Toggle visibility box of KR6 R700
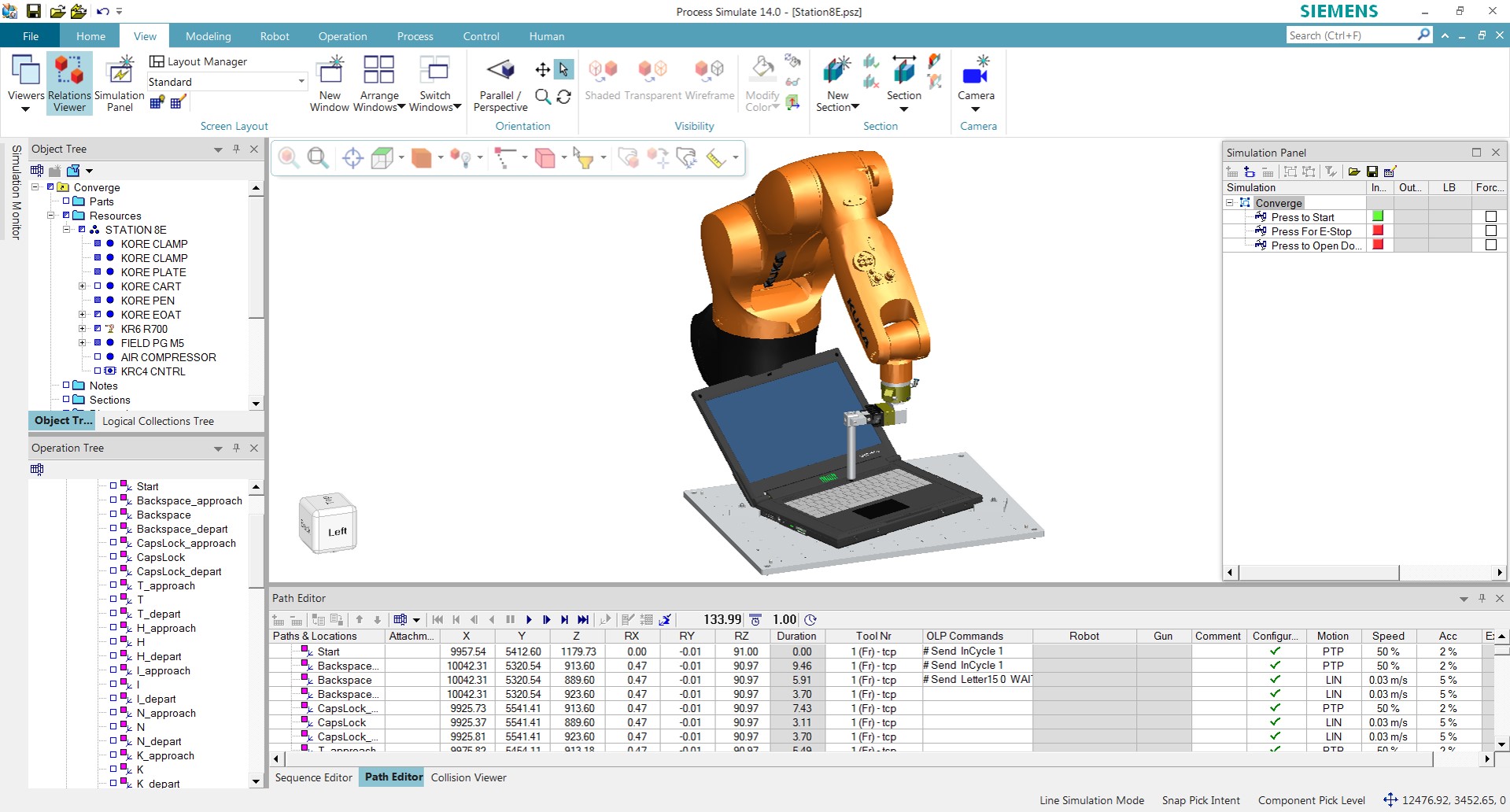 point(98,329)
